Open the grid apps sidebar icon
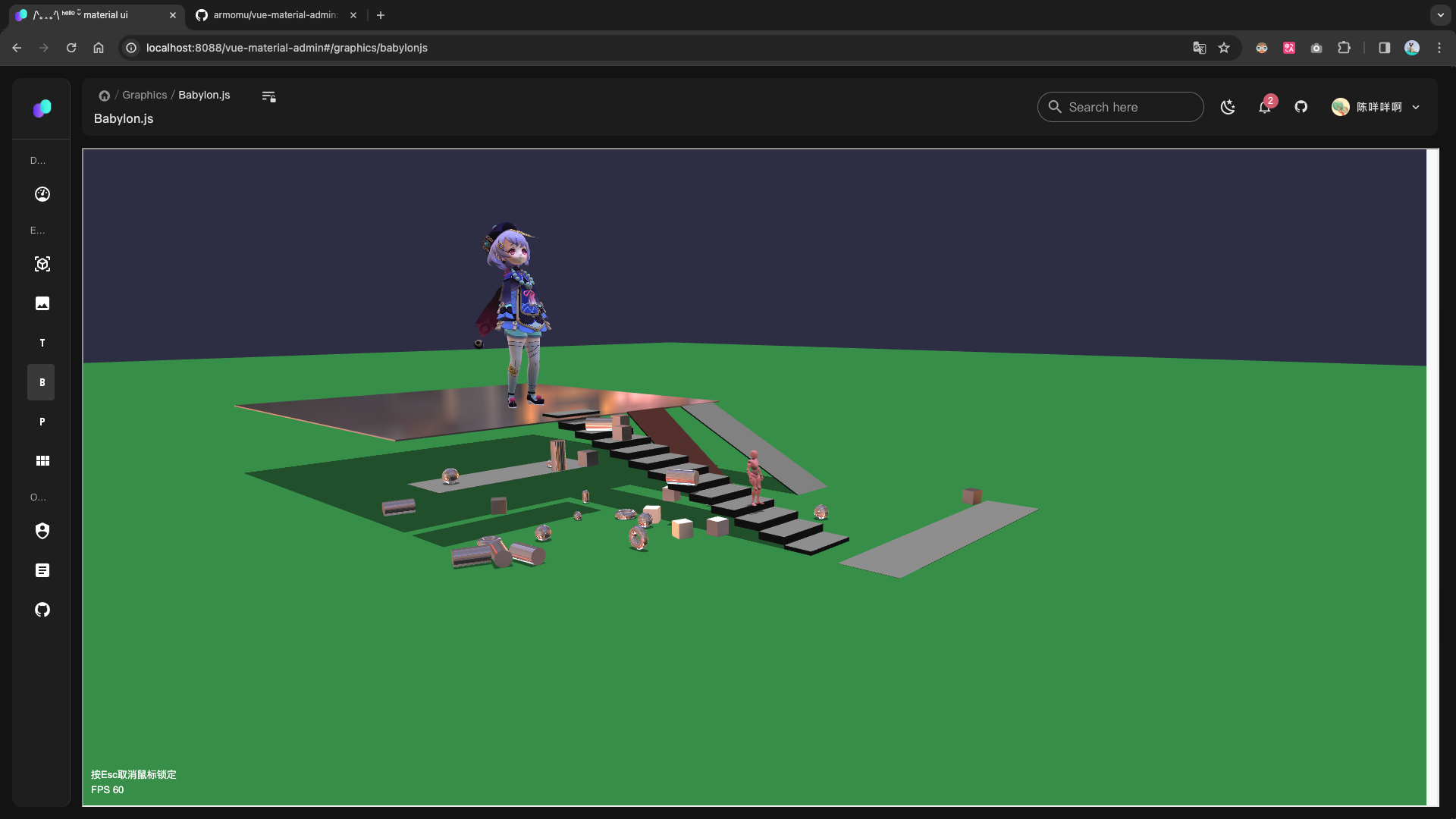The width and height of the screenshot is (1456, 819). [42, 461]
